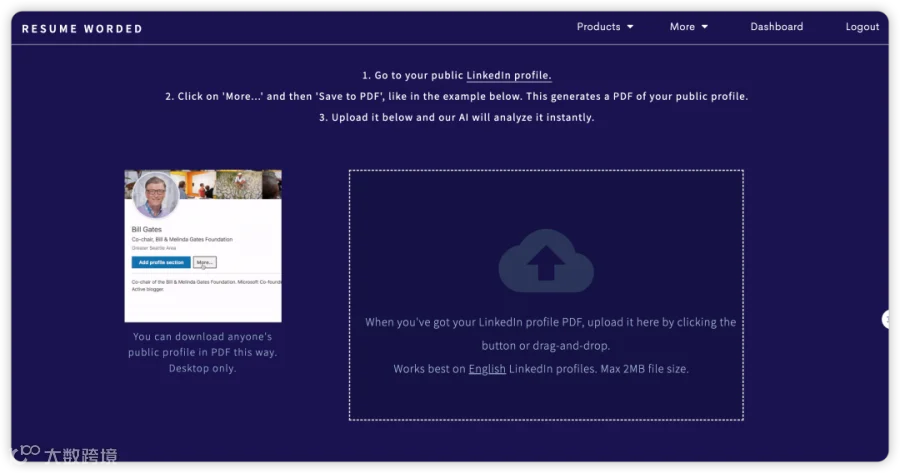Click 'More...' button in example image
900x473 pixels.
point(204,262)
